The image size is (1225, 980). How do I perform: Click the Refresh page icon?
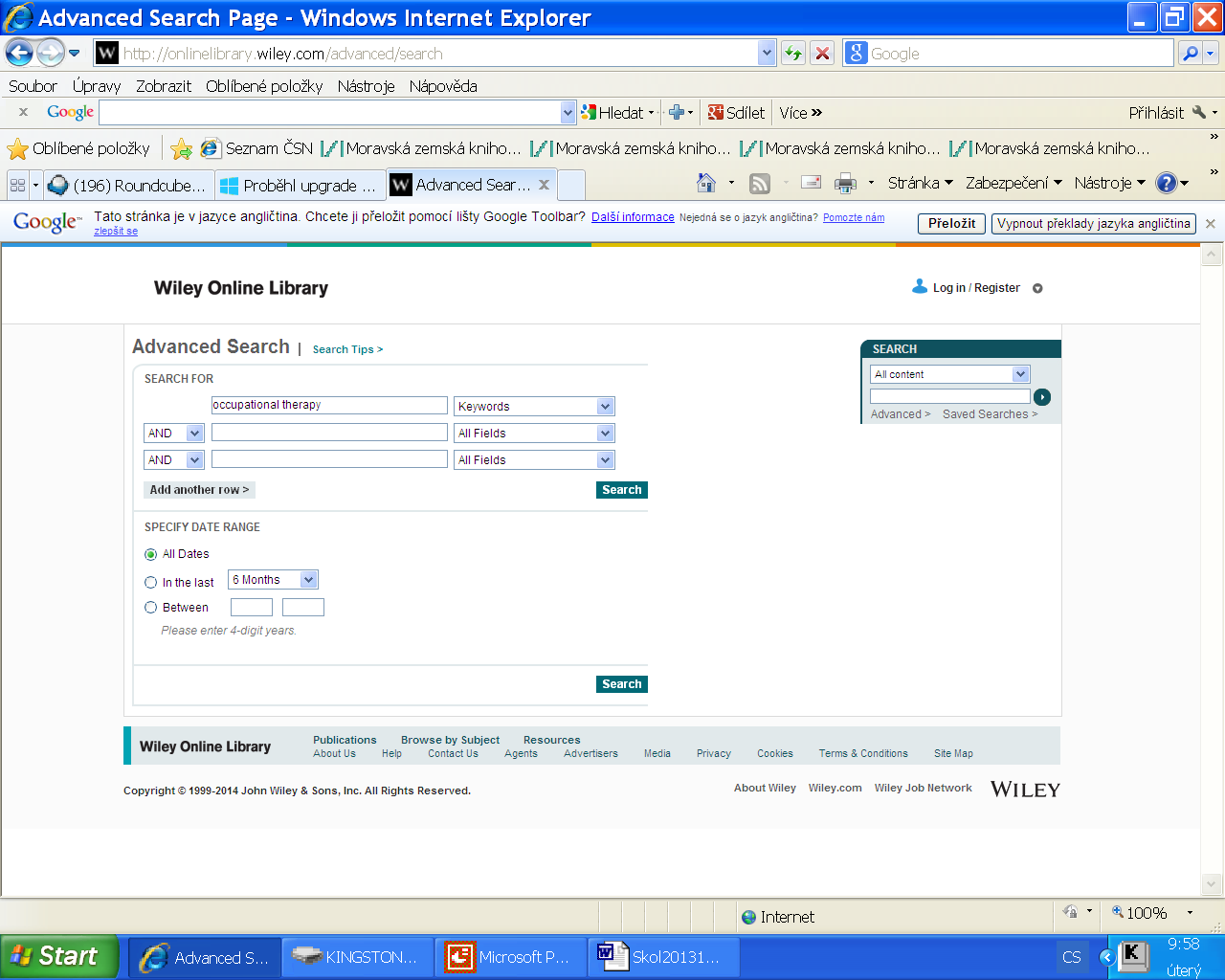click(x=793, y=54)
